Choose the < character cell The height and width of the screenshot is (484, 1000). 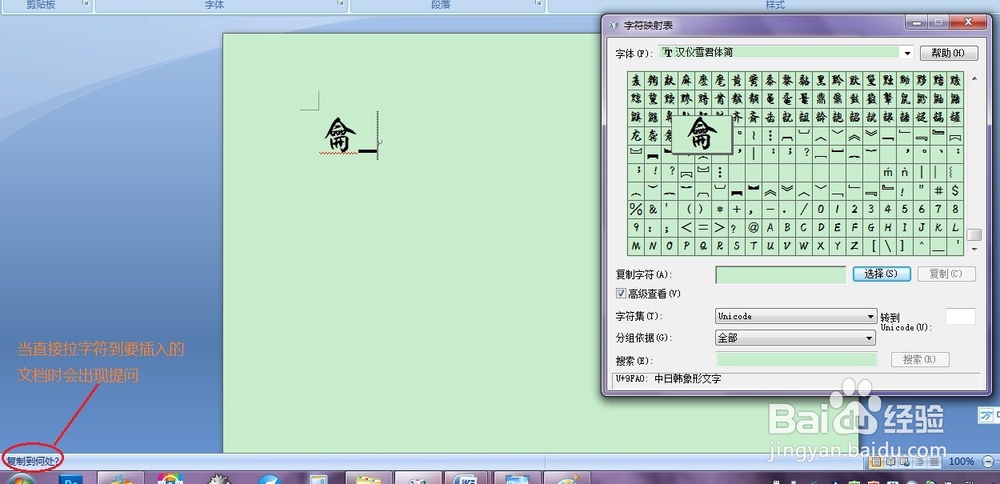coord(686,228)
